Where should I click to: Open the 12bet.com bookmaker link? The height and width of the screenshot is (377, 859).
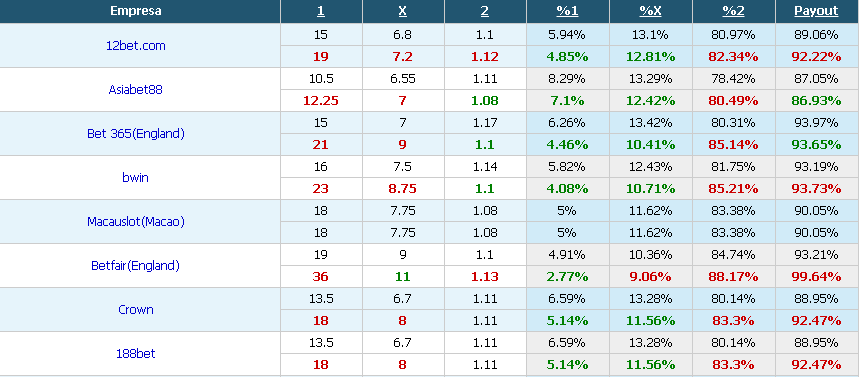[135, 46]
